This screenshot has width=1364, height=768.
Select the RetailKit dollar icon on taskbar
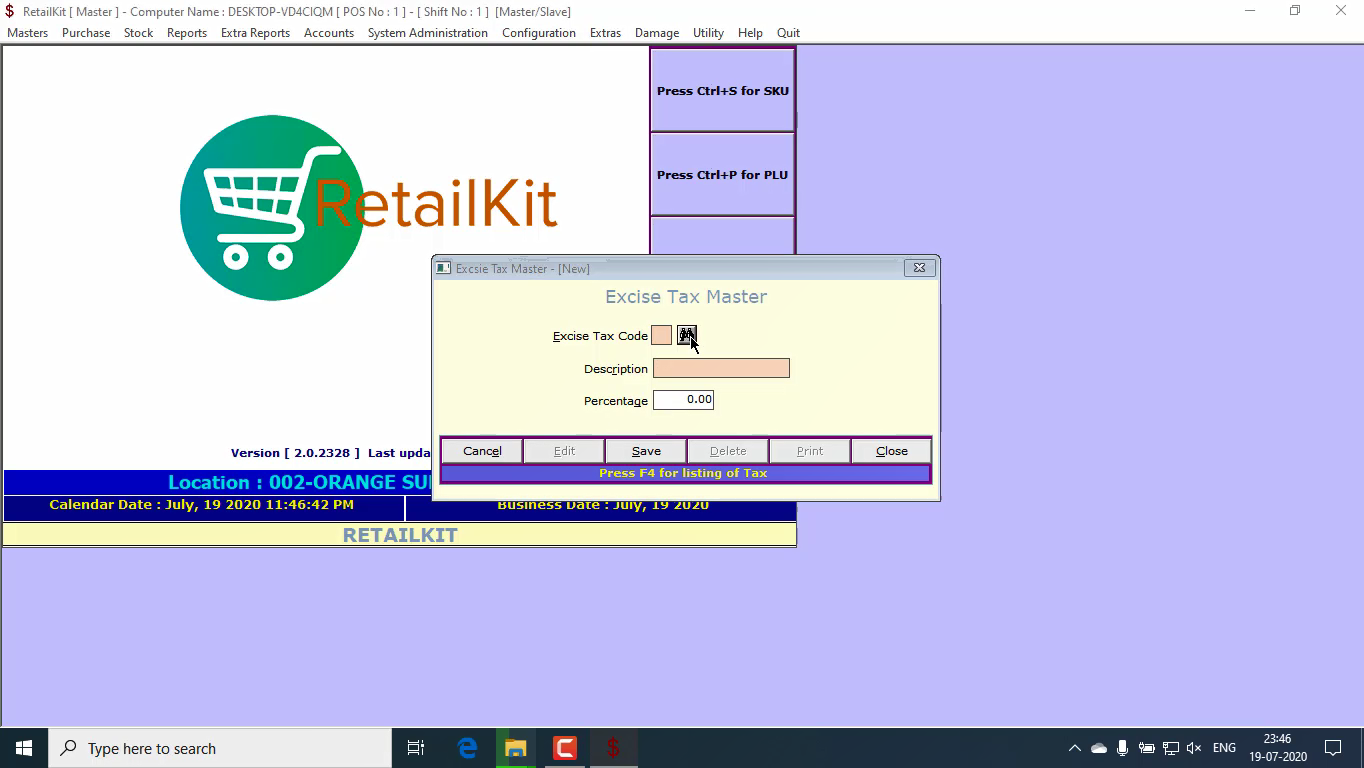pos(613,748)
